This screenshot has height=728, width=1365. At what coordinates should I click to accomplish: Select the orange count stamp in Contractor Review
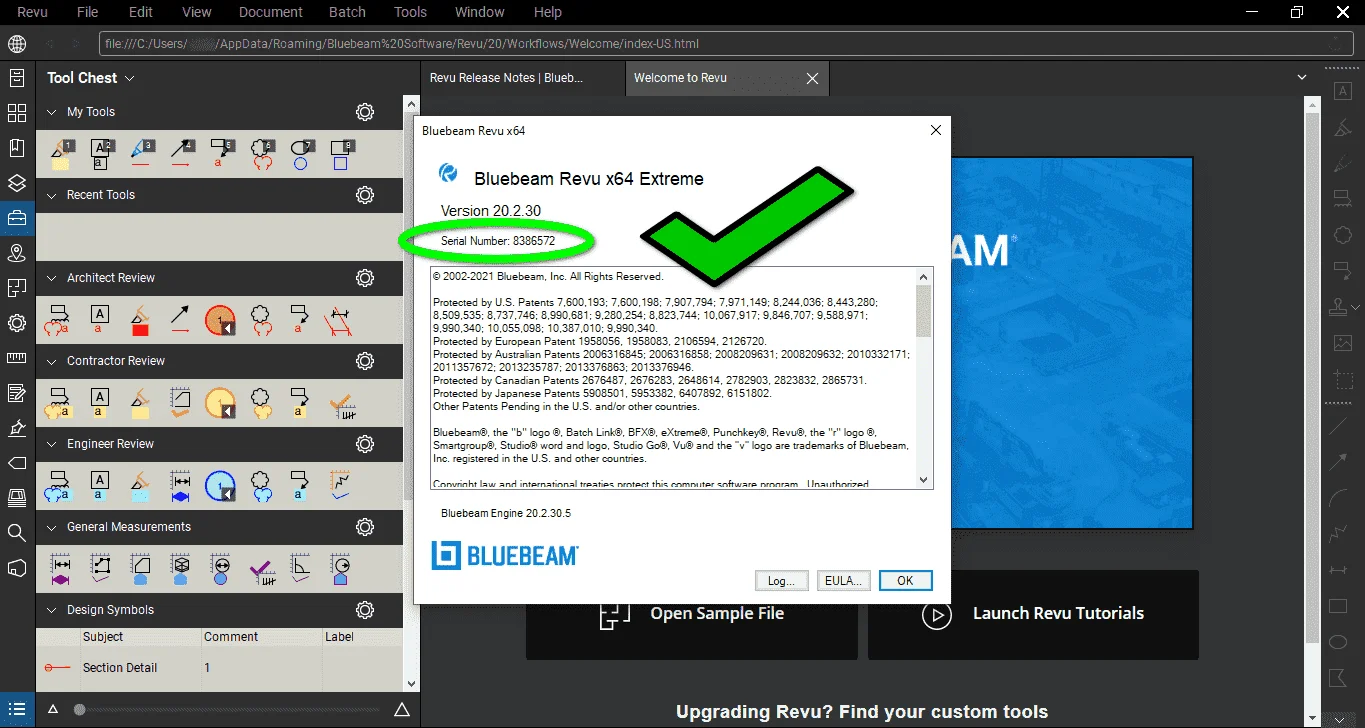[219, 403]
